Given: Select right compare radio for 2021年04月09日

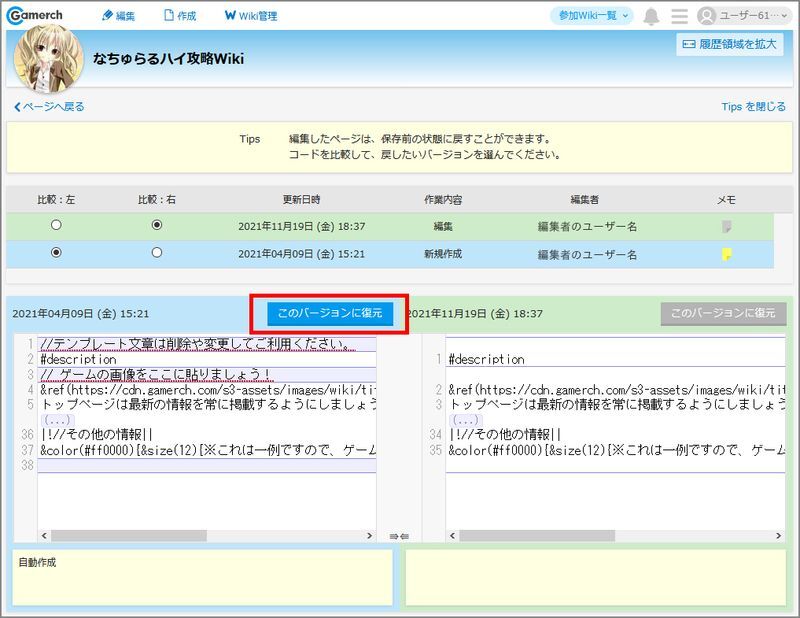Looking at the screenshot, I should (x=156, y=253).
